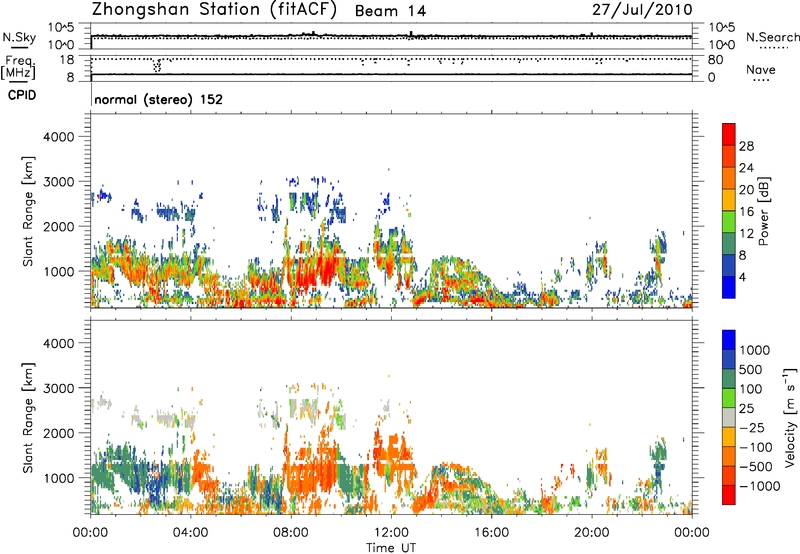Click the 1000 tick of velocity panel

(58, 478)
